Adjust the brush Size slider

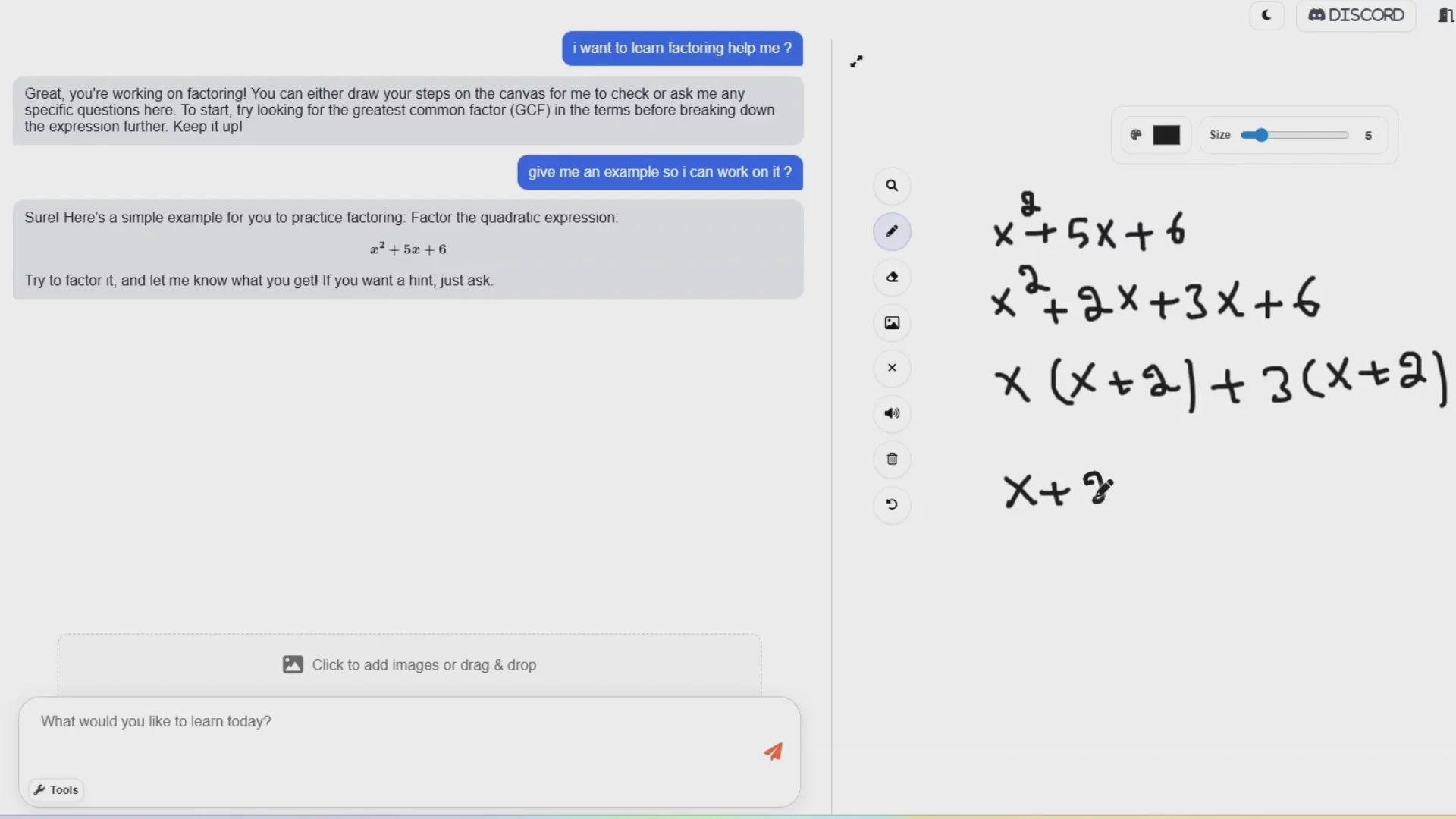(x=1261, y=135)
